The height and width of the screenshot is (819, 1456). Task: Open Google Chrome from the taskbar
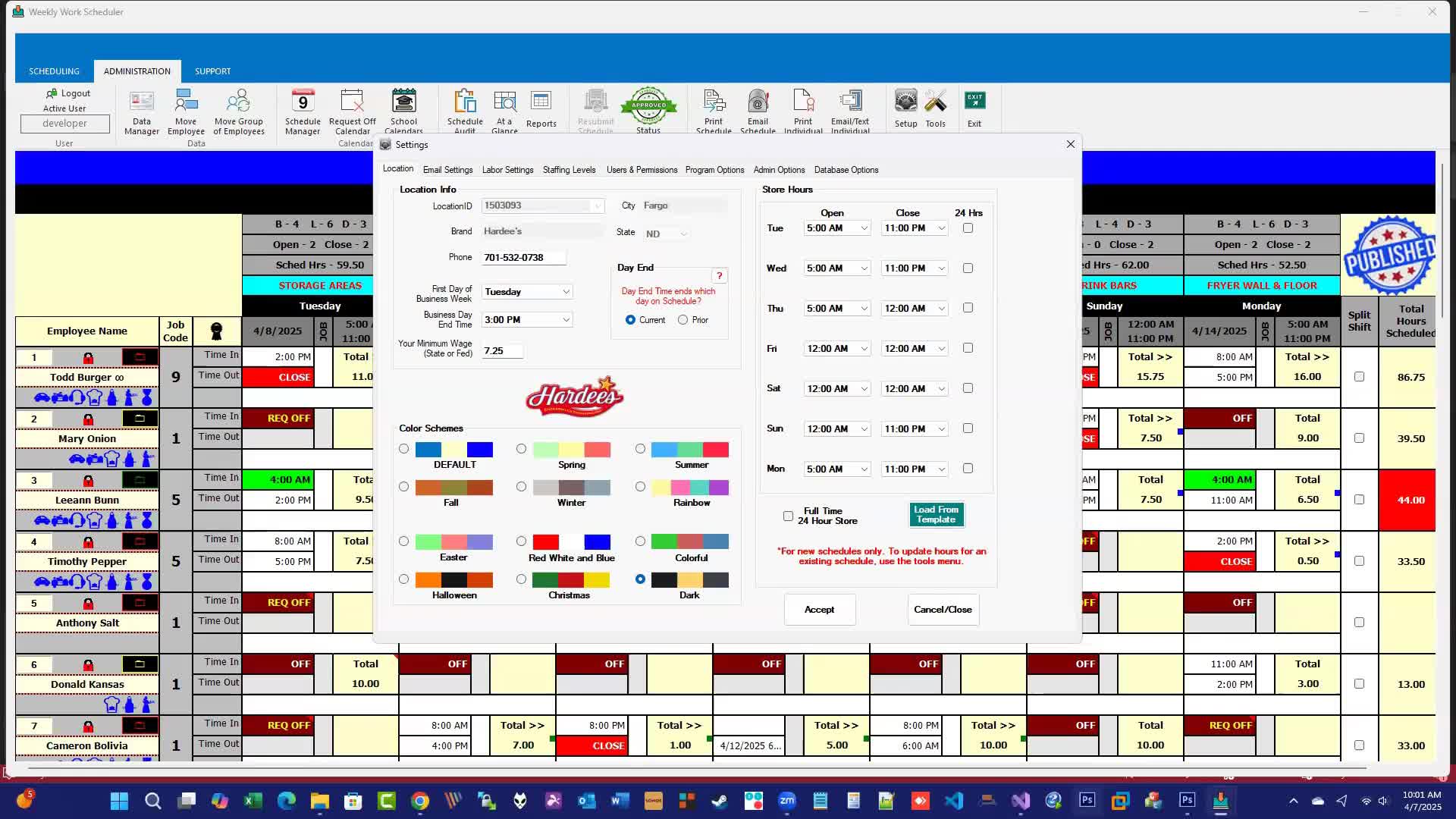click(420, 801)
